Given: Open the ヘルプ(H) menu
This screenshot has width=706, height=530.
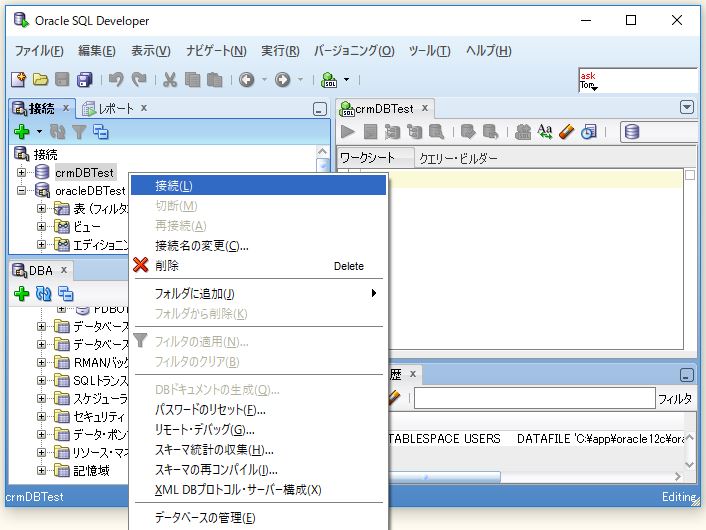Looking at the screenshot, I should 489,51.
